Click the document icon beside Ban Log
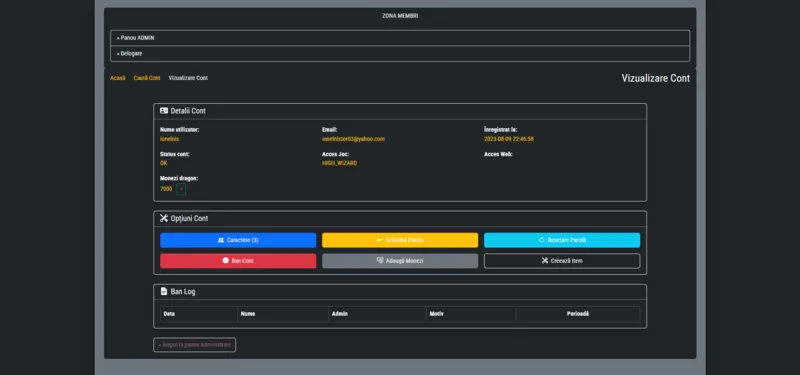The image size is (800, 375). coord(164,291)
